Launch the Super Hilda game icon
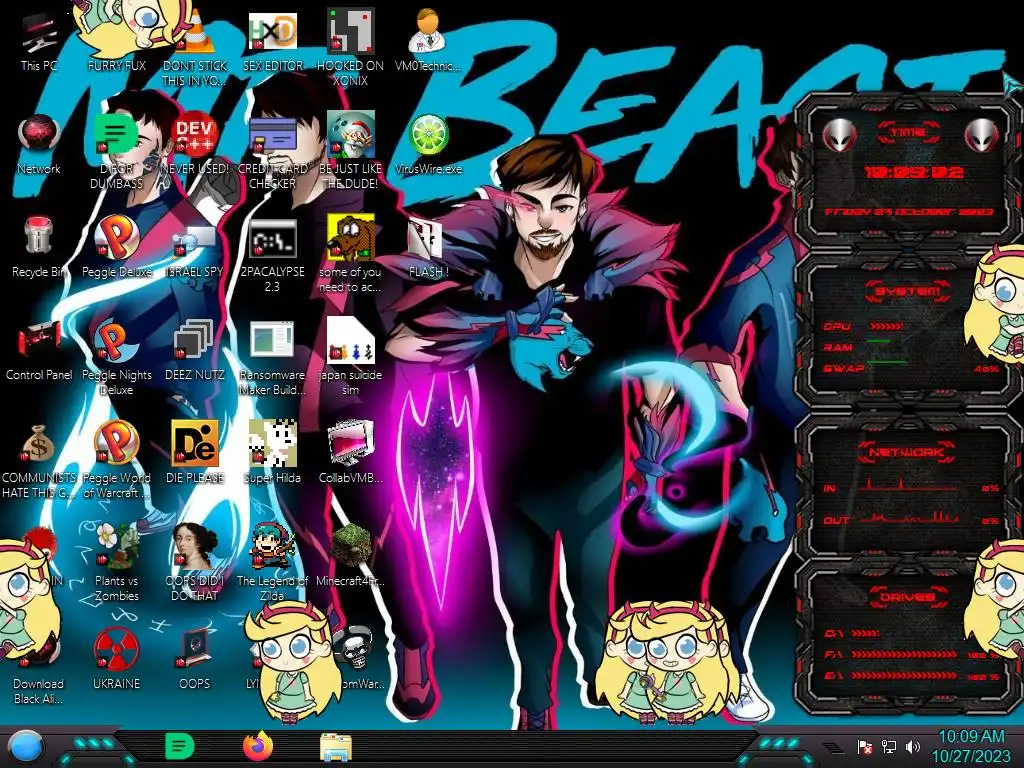This screenshot has height=768, width=1024. [x=272, y=452]
